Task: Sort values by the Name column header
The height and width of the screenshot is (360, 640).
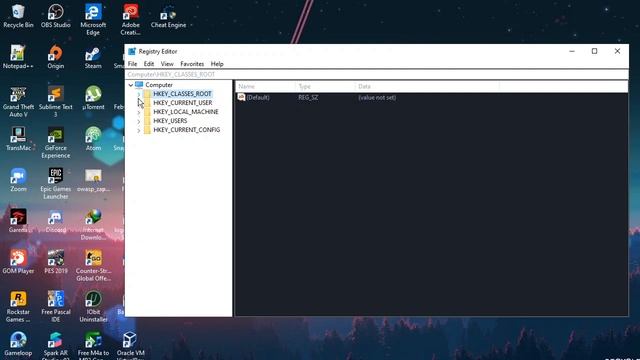Action: (265, 87)
